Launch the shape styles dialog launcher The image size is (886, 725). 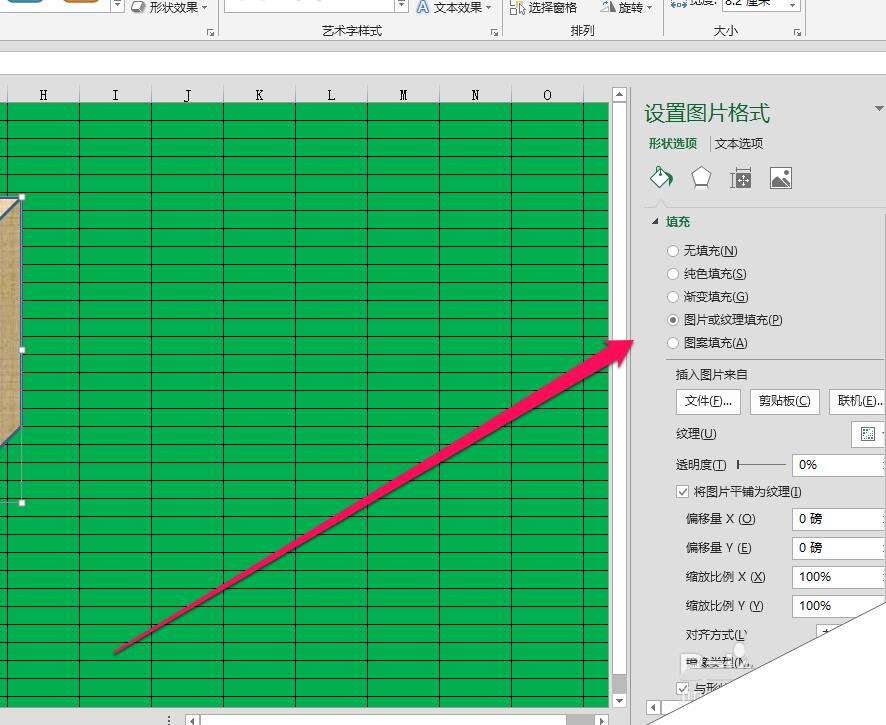(210, 32)
